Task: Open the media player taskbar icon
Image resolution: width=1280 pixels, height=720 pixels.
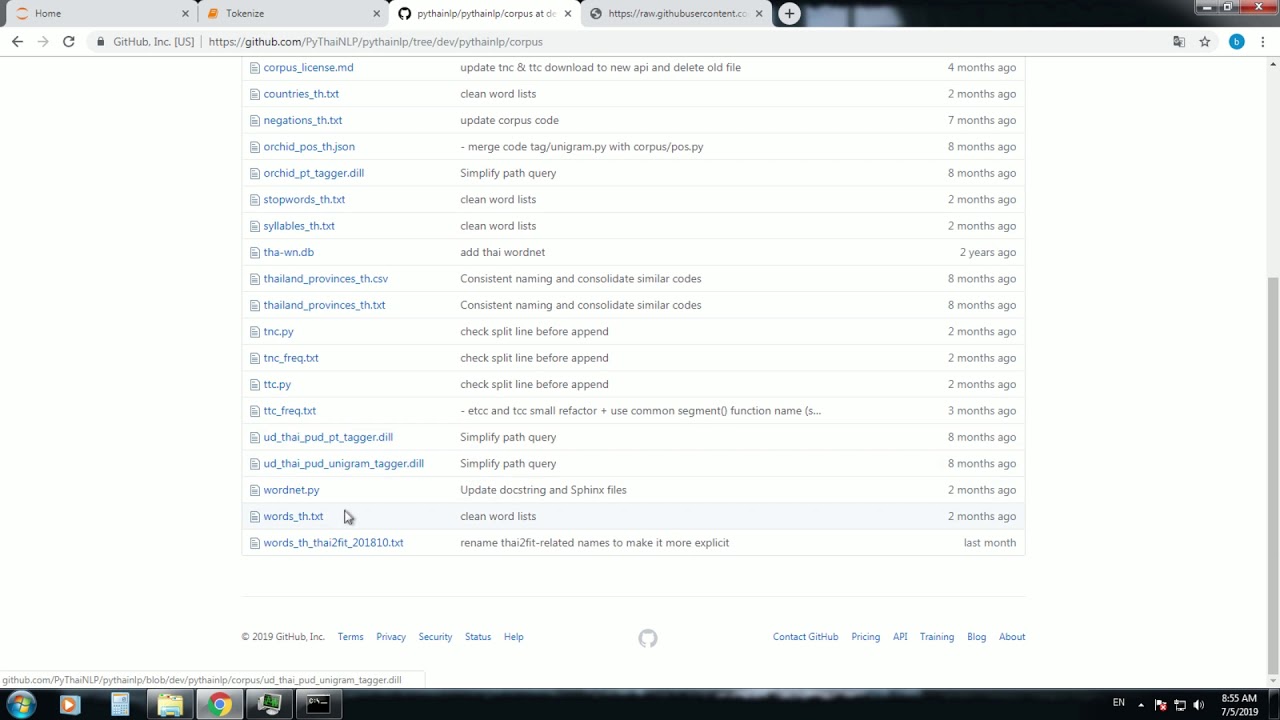Action: click(69, 704)
